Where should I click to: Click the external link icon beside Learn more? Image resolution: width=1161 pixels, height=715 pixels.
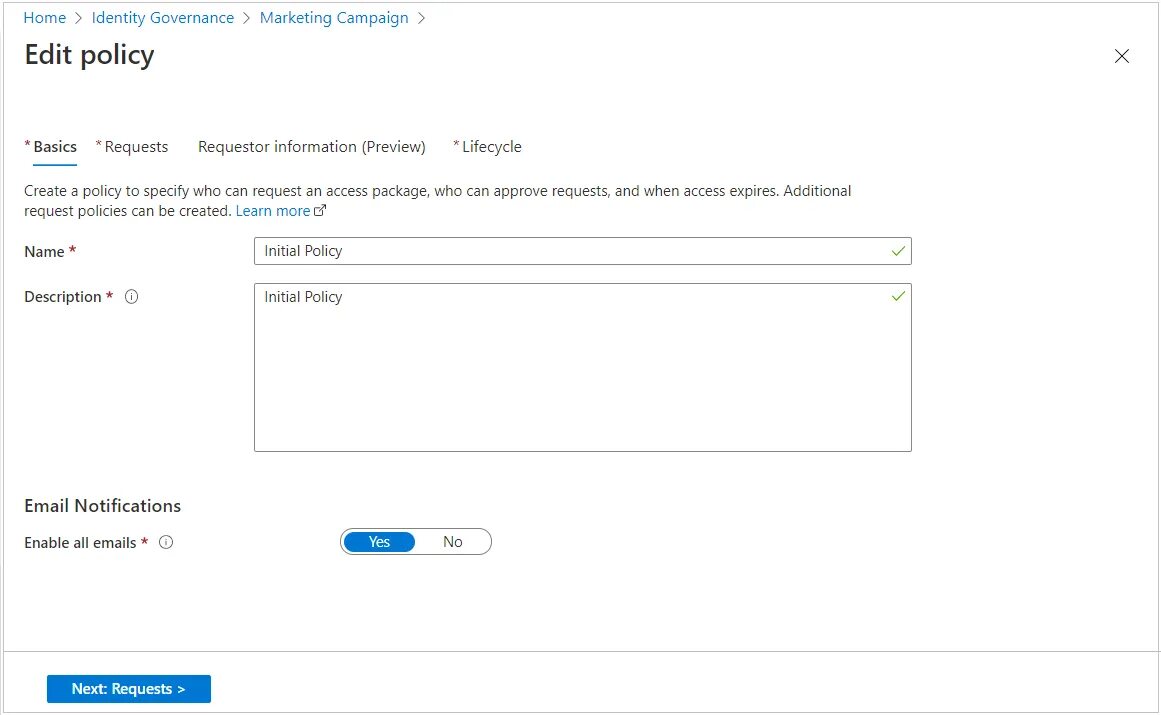[x=321, y=211]
